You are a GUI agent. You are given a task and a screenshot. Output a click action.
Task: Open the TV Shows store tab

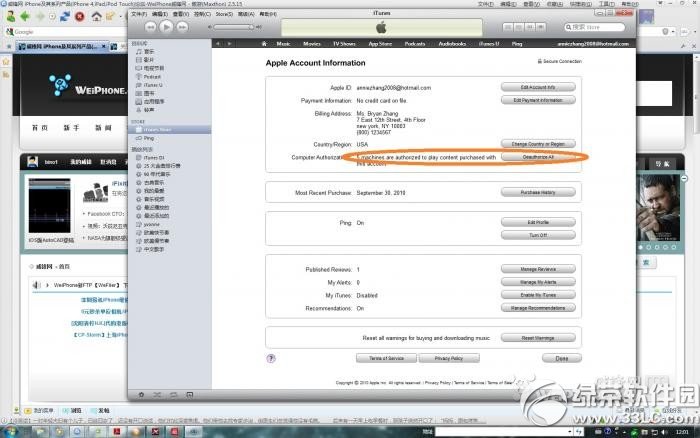(344, 44)
